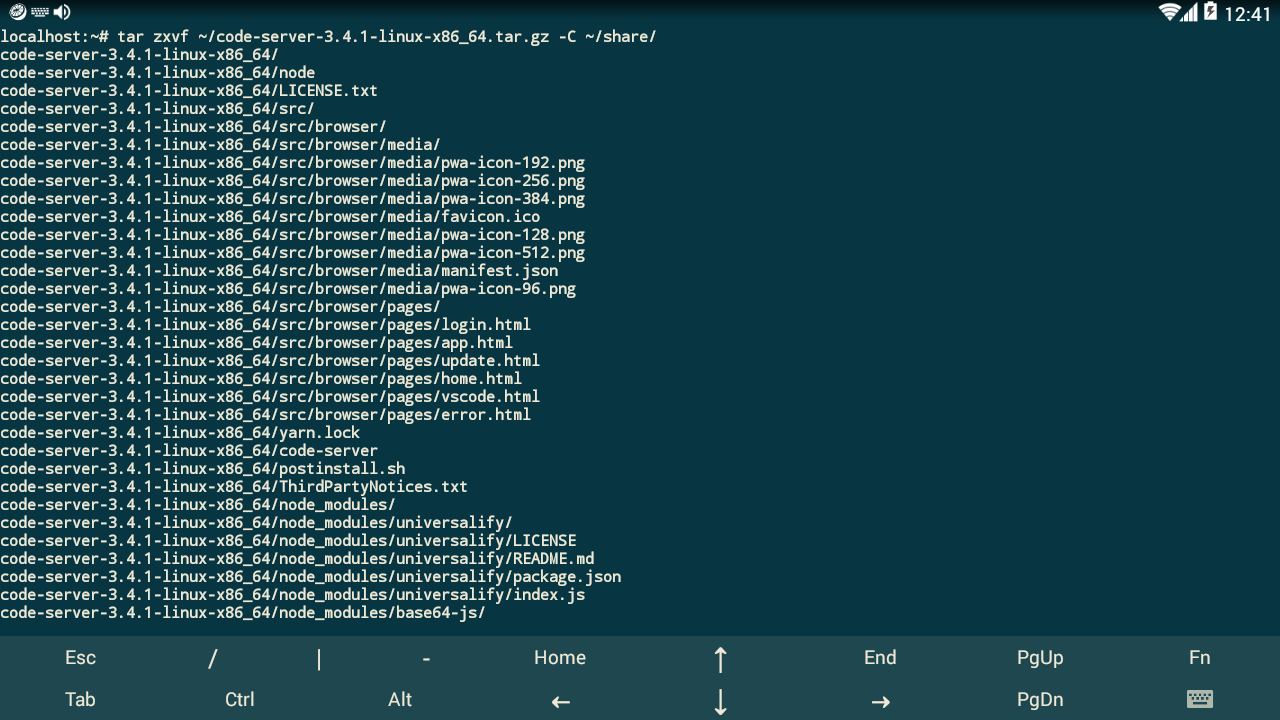Click the pages/login.html line
The height and width of the screenshot is (720, 1280).
pos(265,324)
